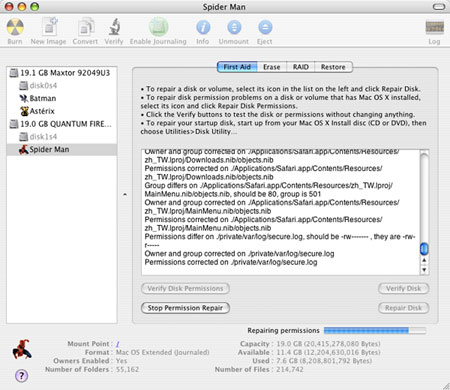This screenshot has width=450, height=390.
Task: Open the Log toolbar icon
Action: [434, 27]
